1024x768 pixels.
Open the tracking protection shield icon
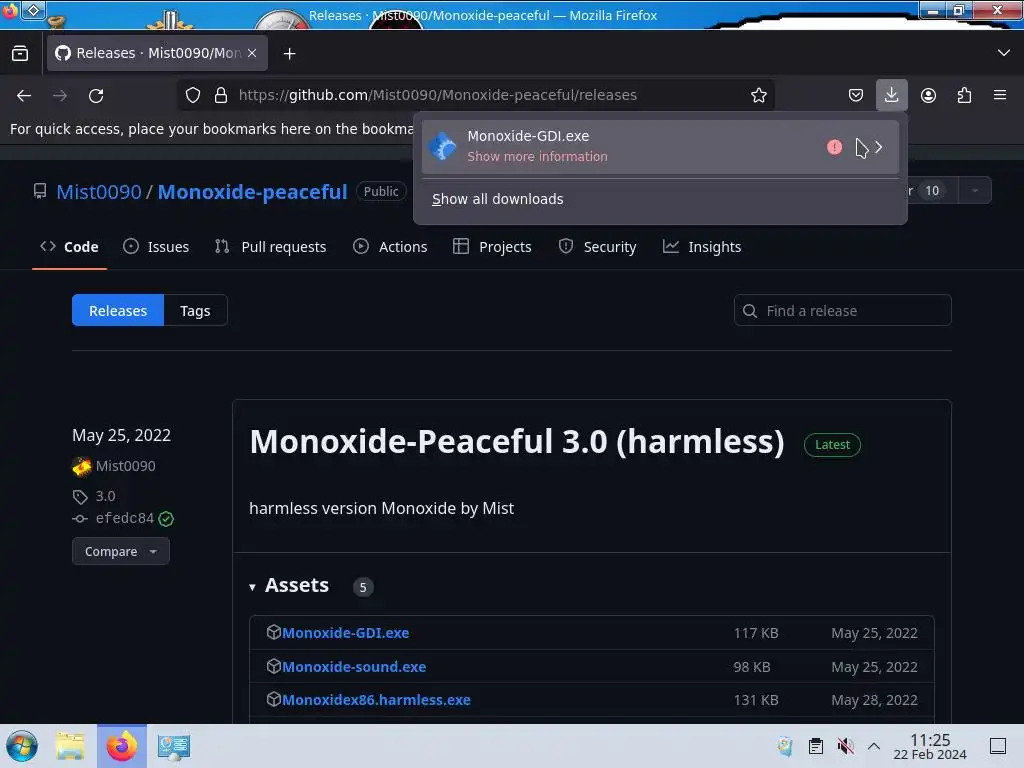tap(193, 95)
